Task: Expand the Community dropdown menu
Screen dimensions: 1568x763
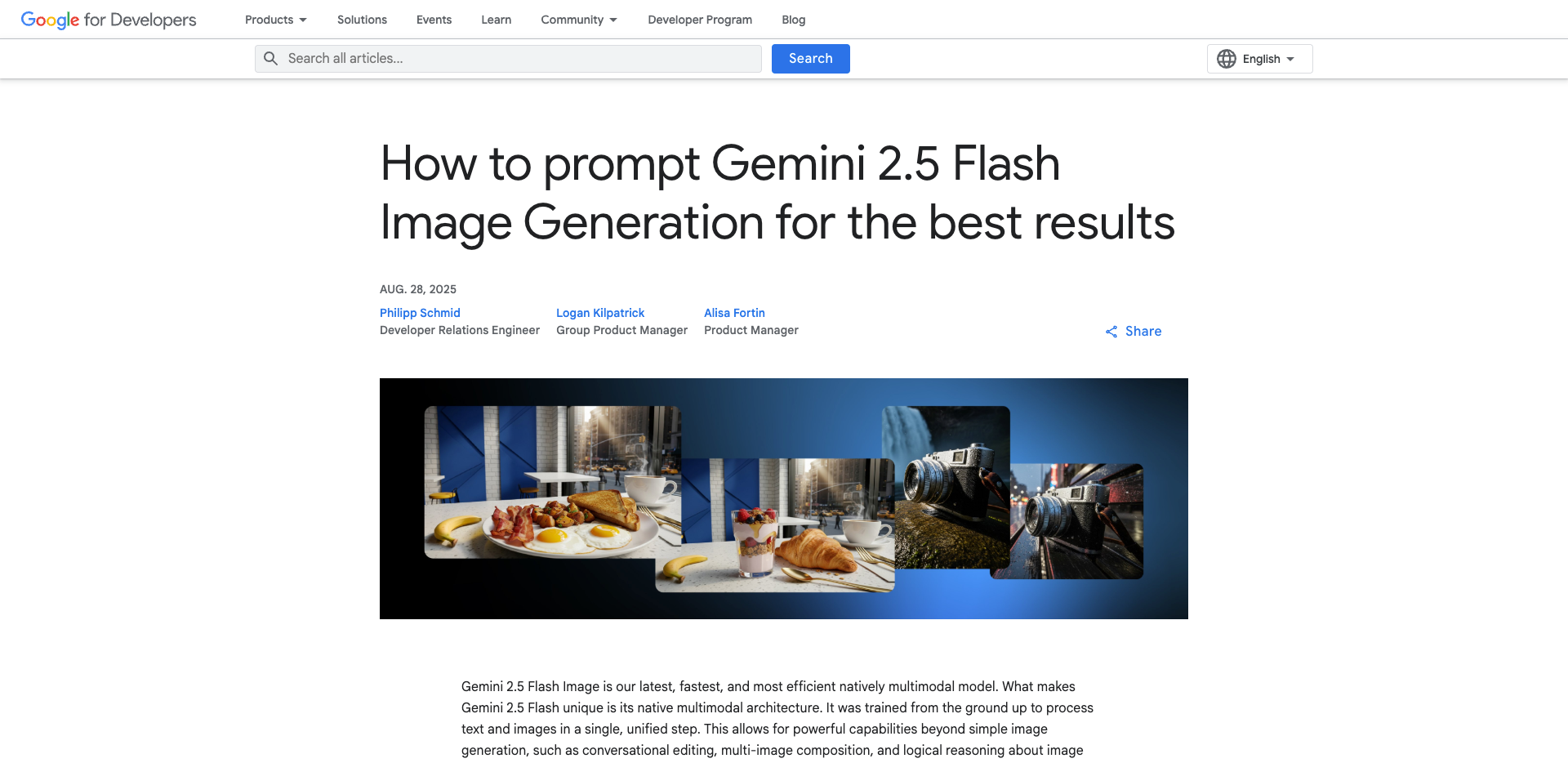Action: pos(579,20)
